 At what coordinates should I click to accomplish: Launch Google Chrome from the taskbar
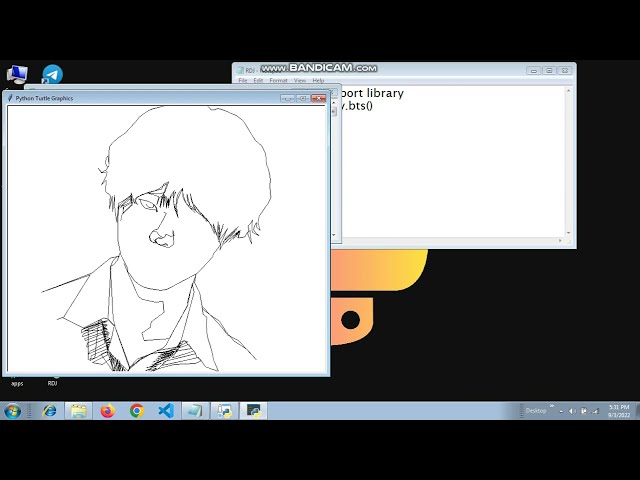tap(137, 411)
